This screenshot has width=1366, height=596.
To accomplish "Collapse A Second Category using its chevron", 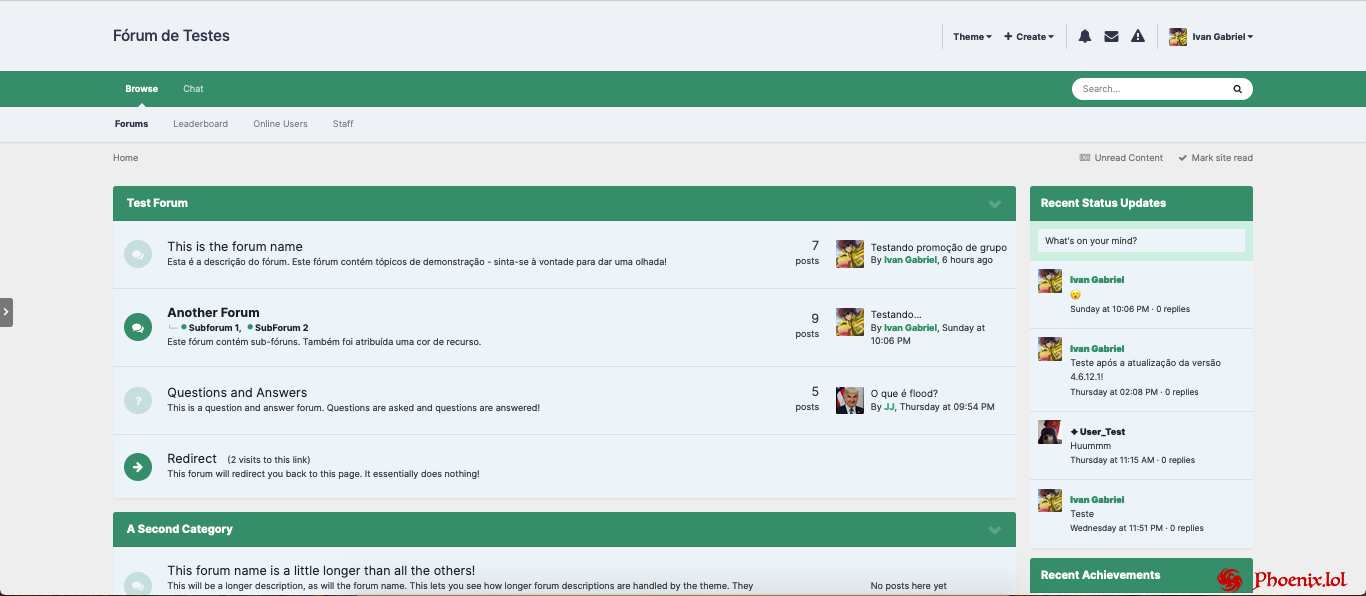I will tap(995, 529).
